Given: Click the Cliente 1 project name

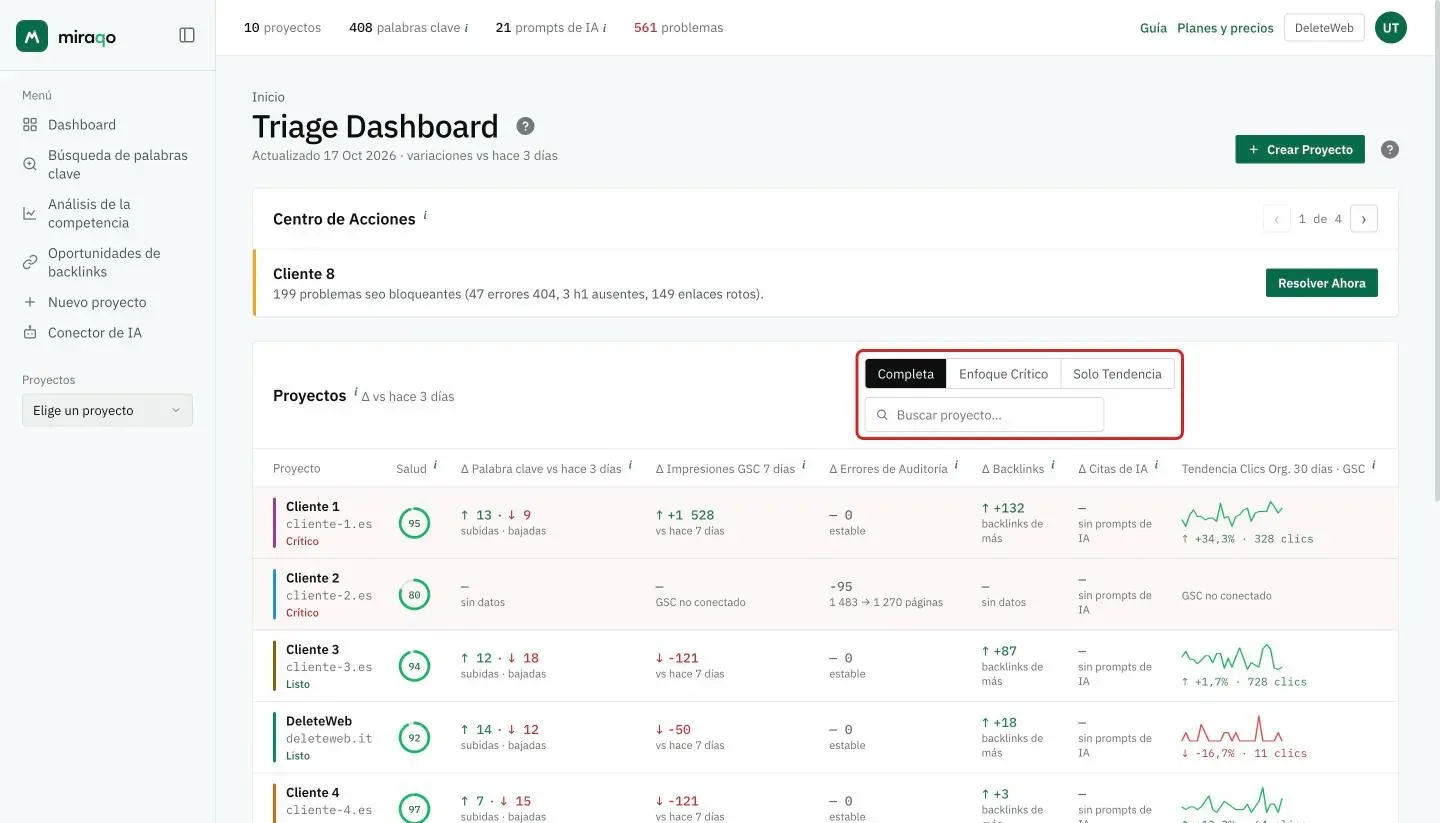Looking at the screenshot, I should pyautogui.click(x=312, y=507).
